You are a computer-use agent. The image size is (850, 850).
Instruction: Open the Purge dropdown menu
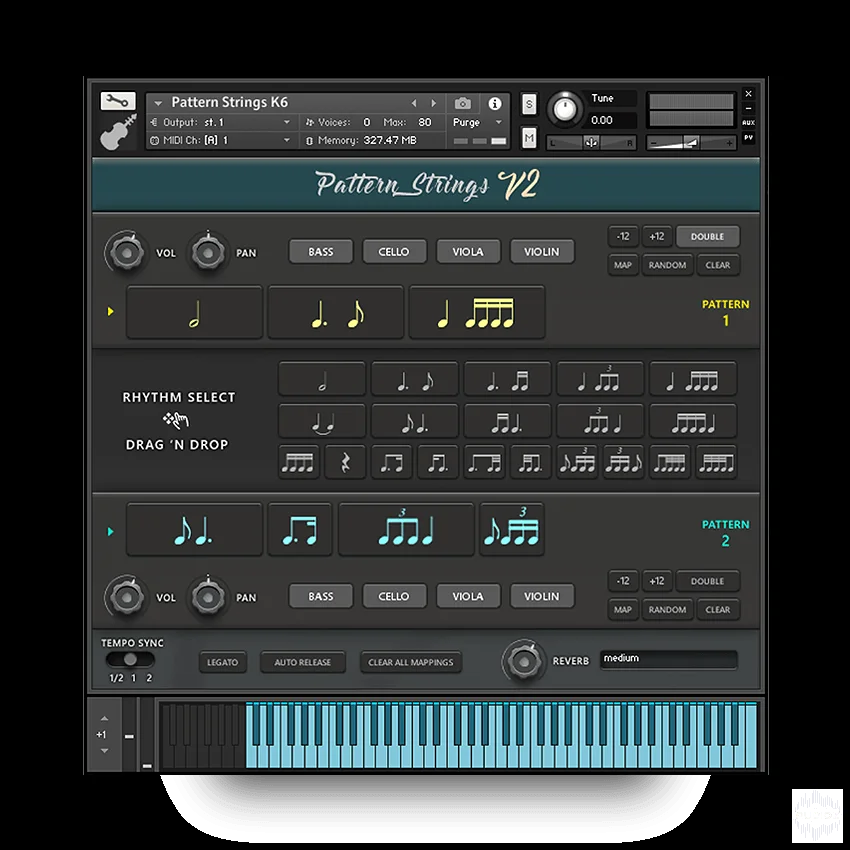(478, 123)
